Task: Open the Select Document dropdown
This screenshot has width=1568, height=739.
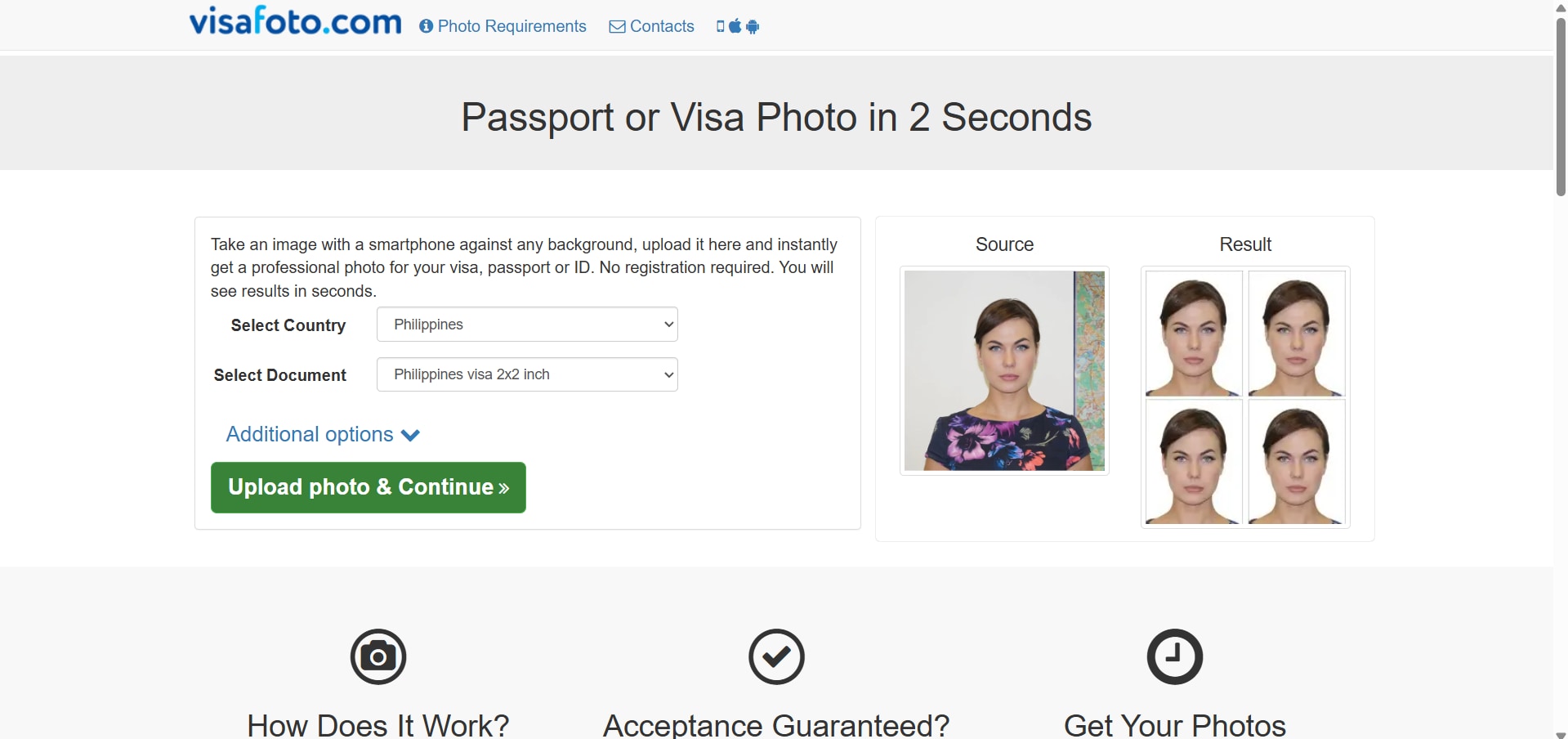Action: (x=527, y=374)
